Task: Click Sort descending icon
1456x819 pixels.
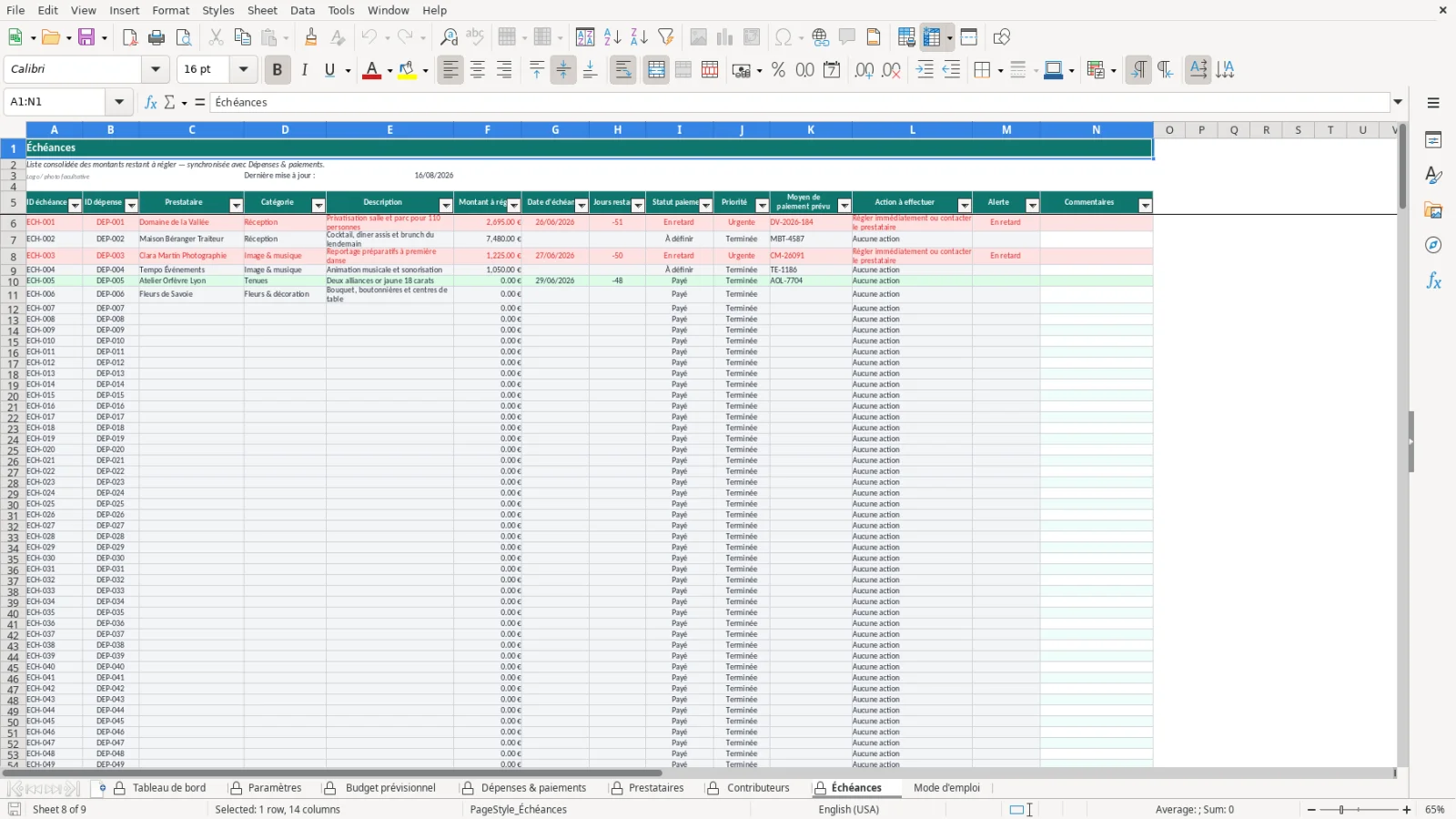Action: [639, 37]
